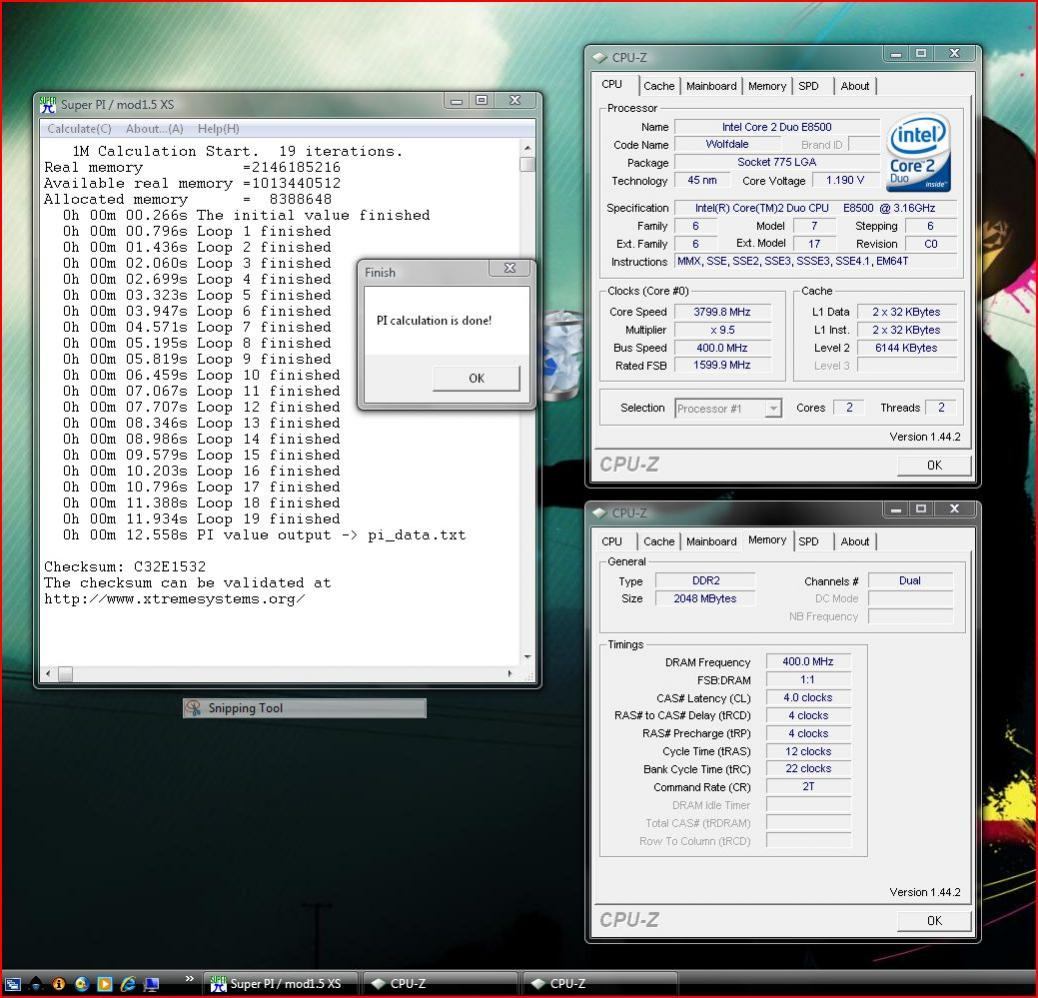1038x998 pixels.
Task: Click the first CPU-Z taskbar button
Action: click(440, 984)
